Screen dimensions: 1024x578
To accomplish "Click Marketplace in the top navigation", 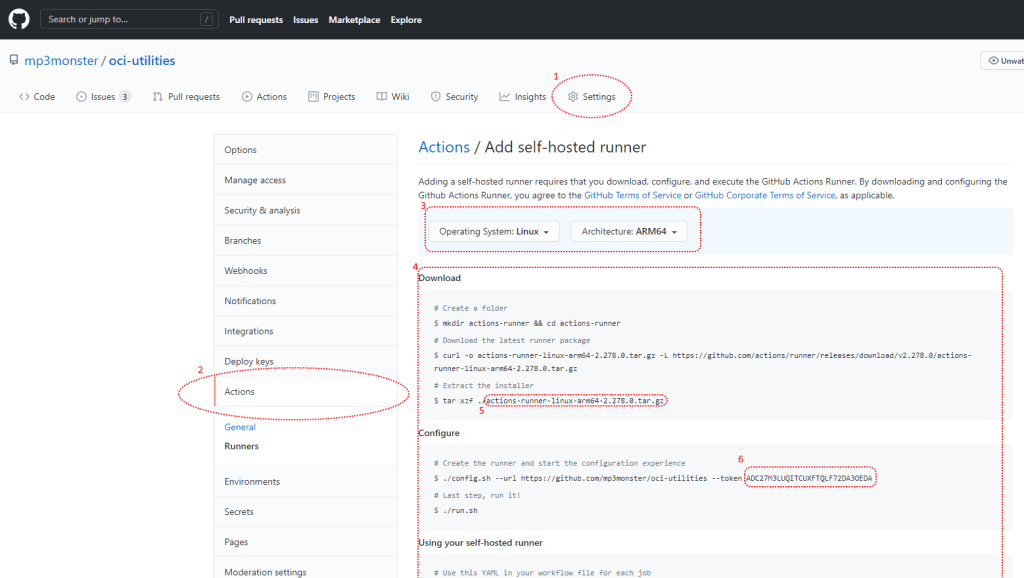I will 354,20.
